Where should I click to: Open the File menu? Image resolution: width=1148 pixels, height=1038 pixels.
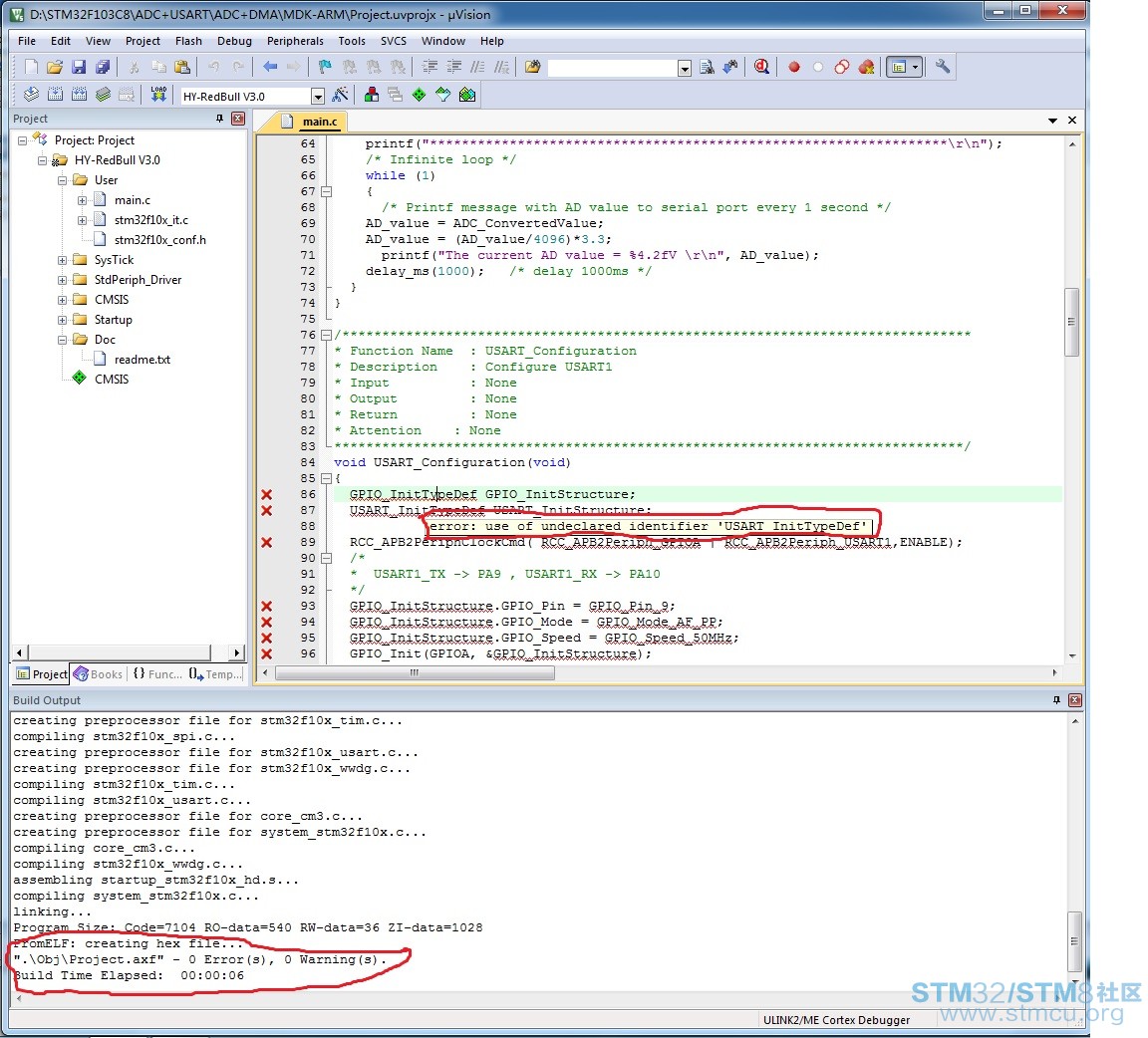point(26,41)
